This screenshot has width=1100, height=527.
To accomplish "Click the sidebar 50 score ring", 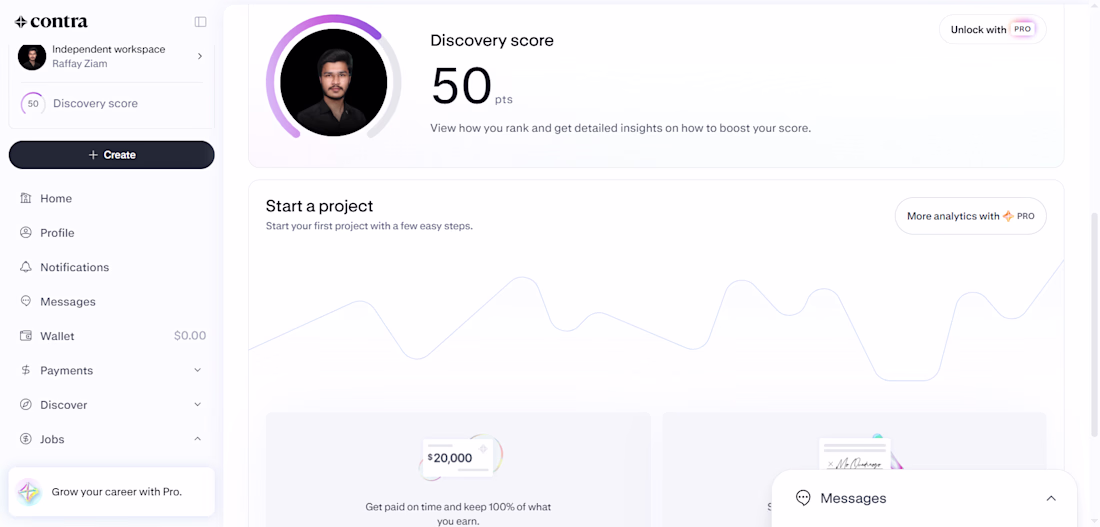I will coord(33,104).
